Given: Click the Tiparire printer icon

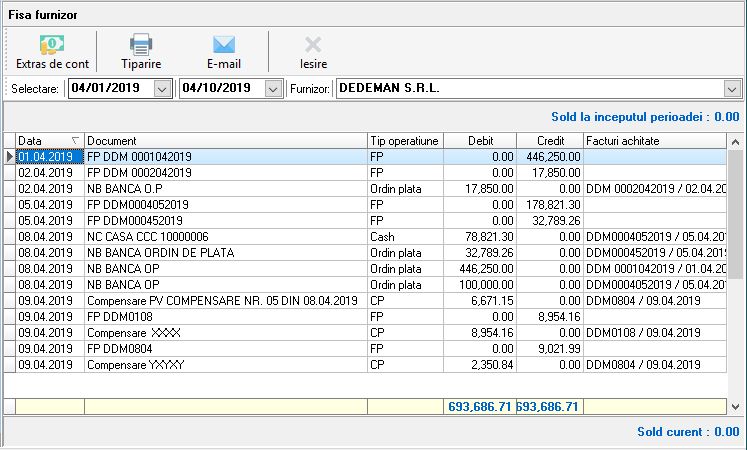Looking at the screenshot, I should click(141, 45).
